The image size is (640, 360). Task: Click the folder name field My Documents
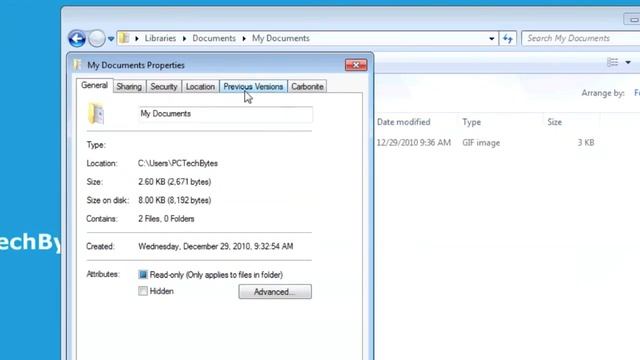click(226, 114)
